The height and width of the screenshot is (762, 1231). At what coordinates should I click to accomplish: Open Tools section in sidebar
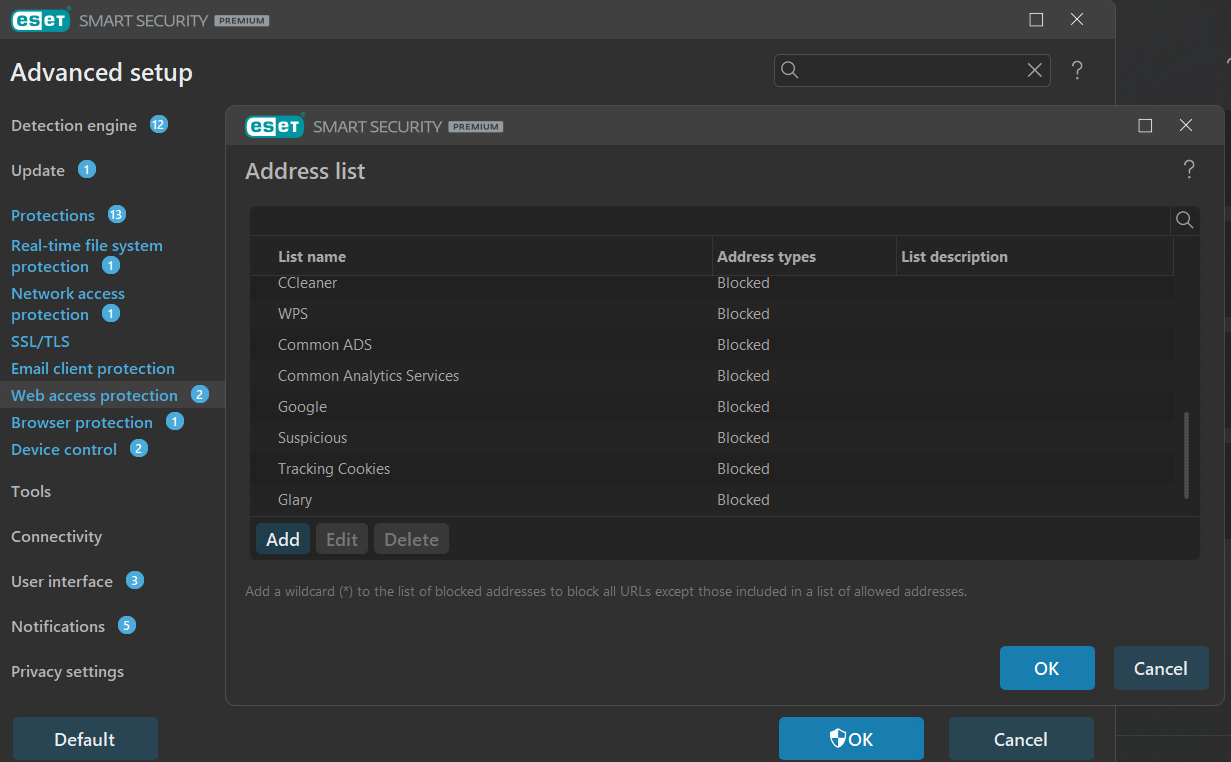(x=31, y=492)
